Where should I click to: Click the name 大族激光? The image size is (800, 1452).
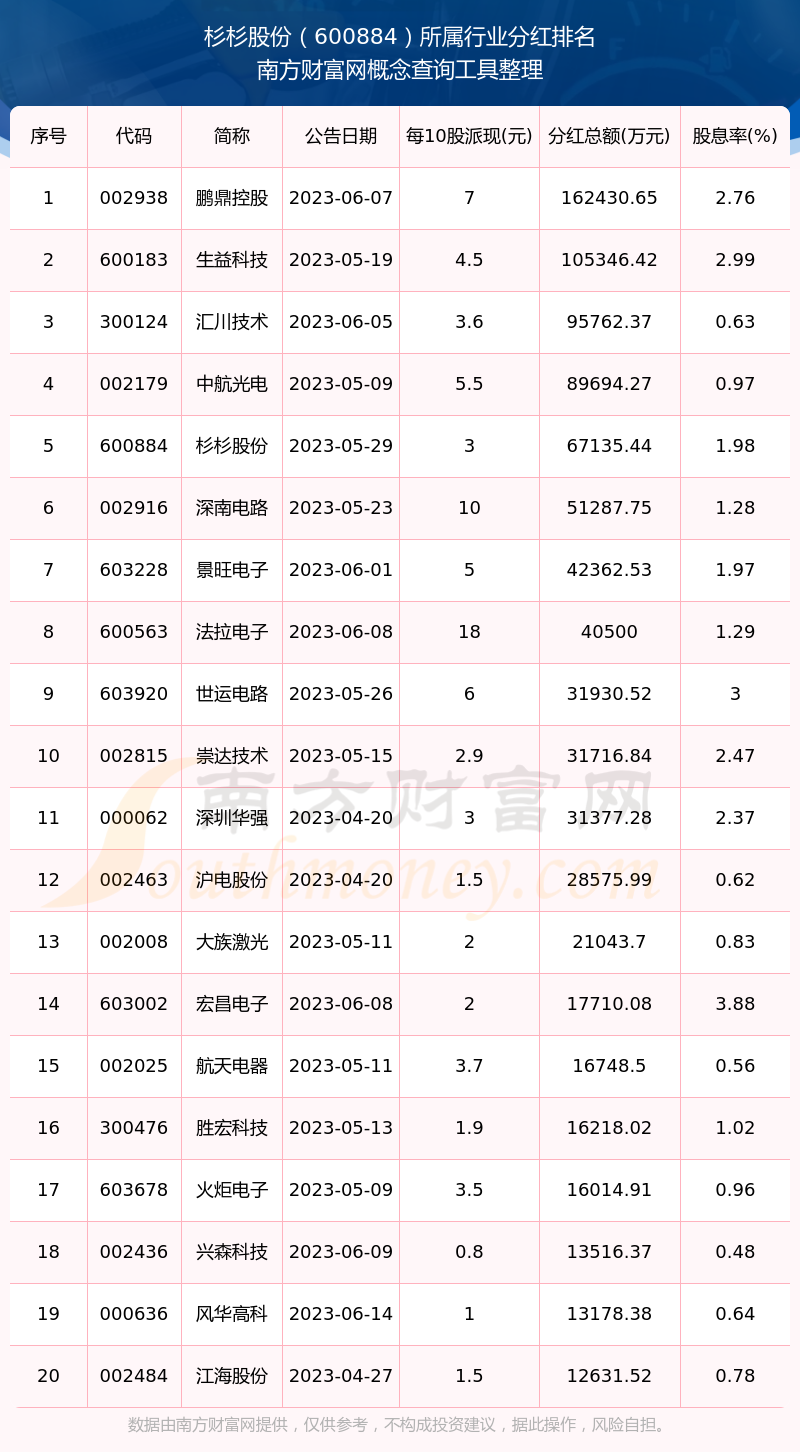[x=232, y=942]
